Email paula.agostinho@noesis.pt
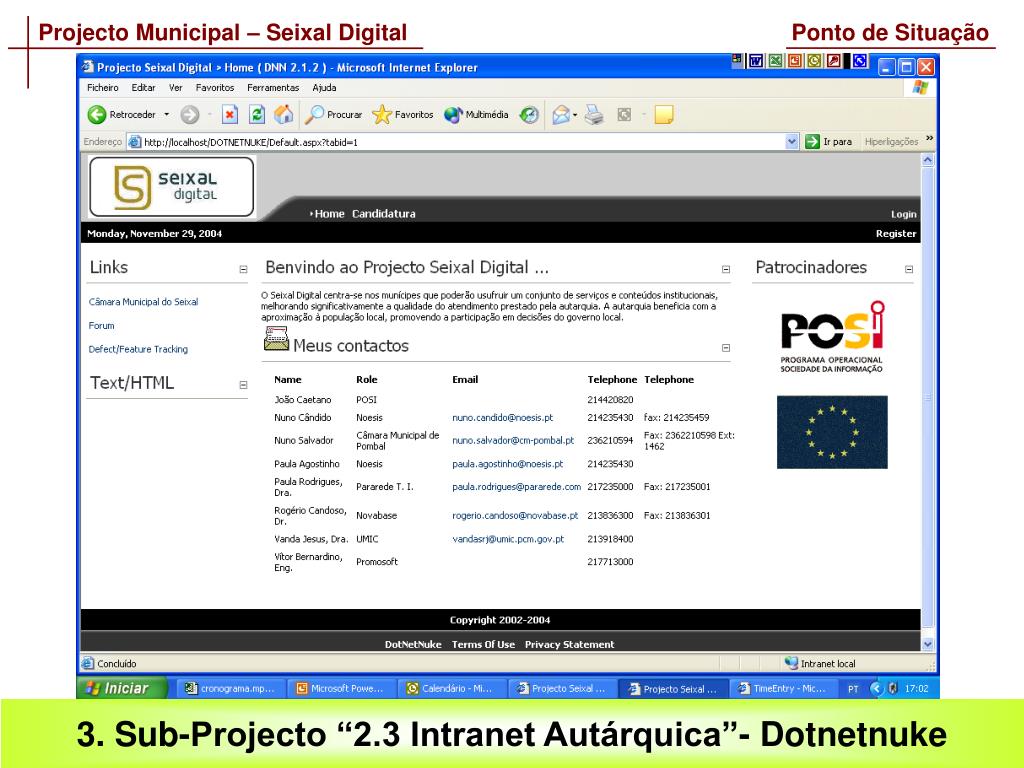The height and width of the screenshot is (768, 1024). click(x=507, y=464)
